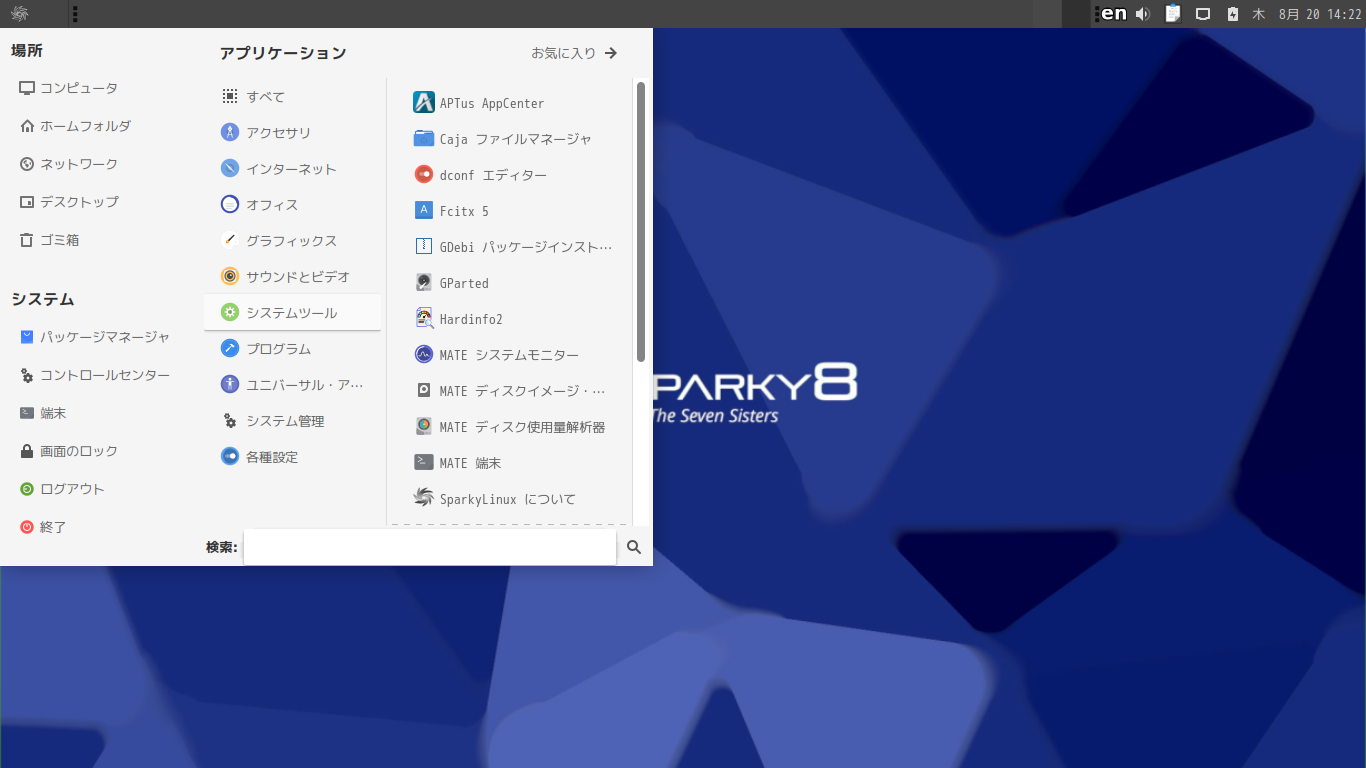Open パッケージマネージャ

tap(95, 337)
